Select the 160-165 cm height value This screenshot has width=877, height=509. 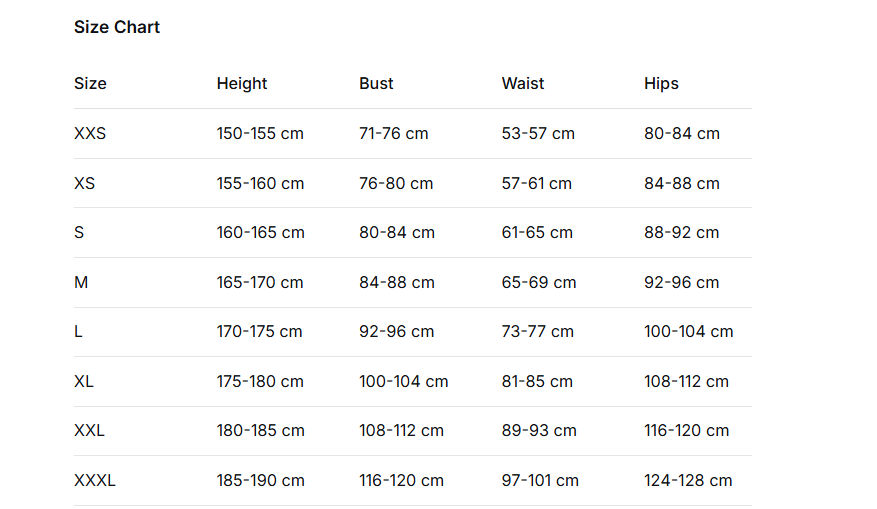coord(260,233)
